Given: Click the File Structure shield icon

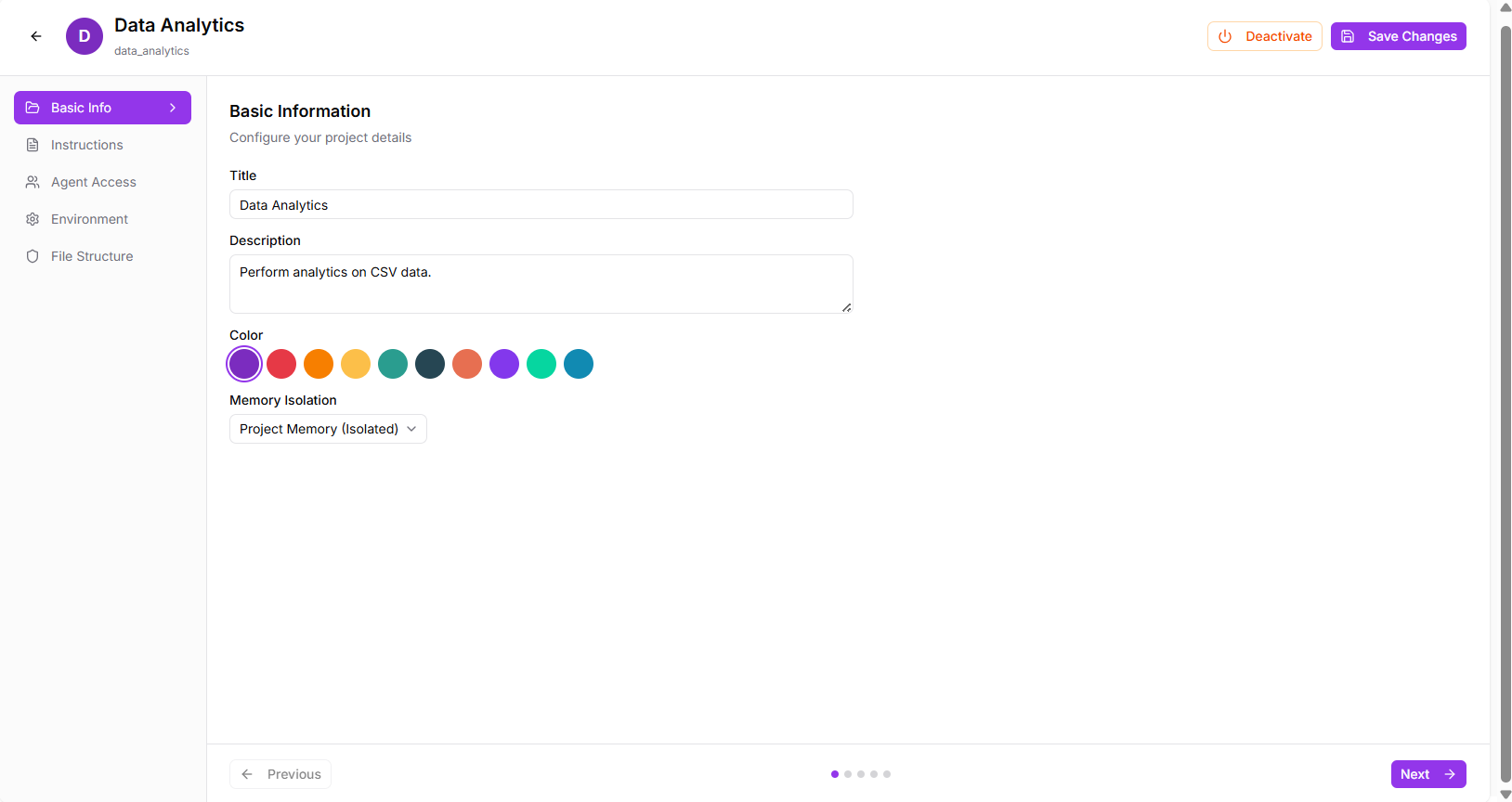Looking at the screenshot, I should tap(33, 256).
